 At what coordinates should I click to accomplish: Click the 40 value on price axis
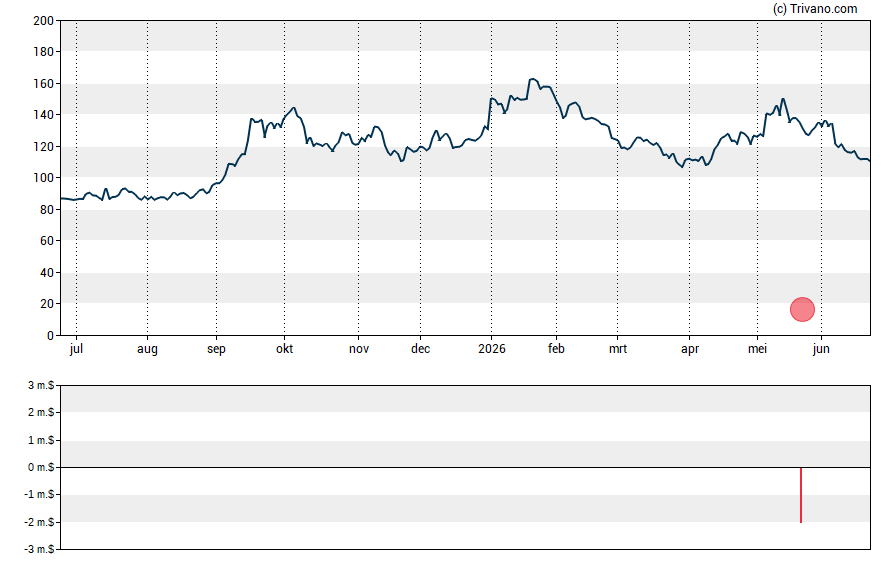point(47,272)
